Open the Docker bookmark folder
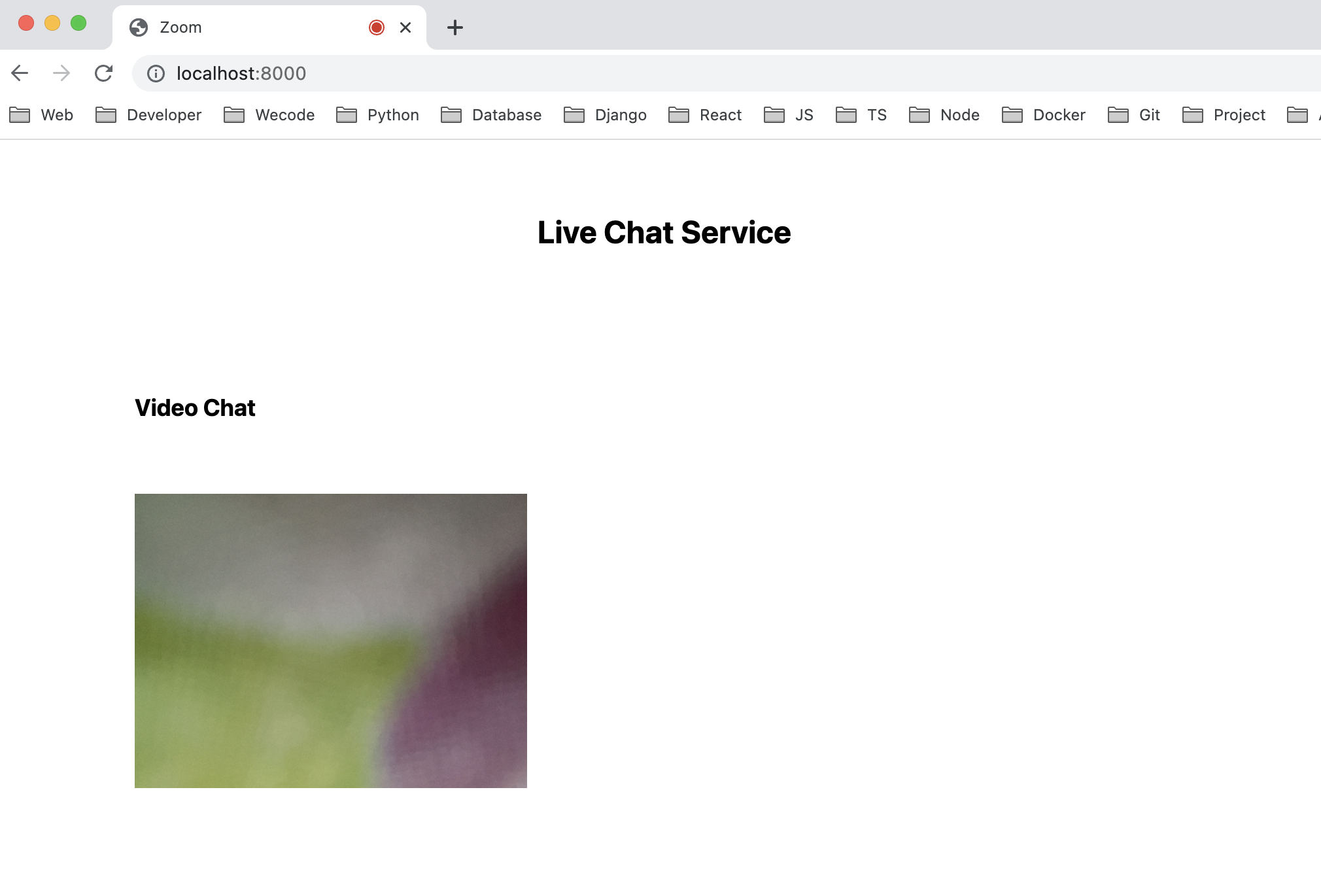Viewport: 1321px width, 896px height. pos(1044,115)
